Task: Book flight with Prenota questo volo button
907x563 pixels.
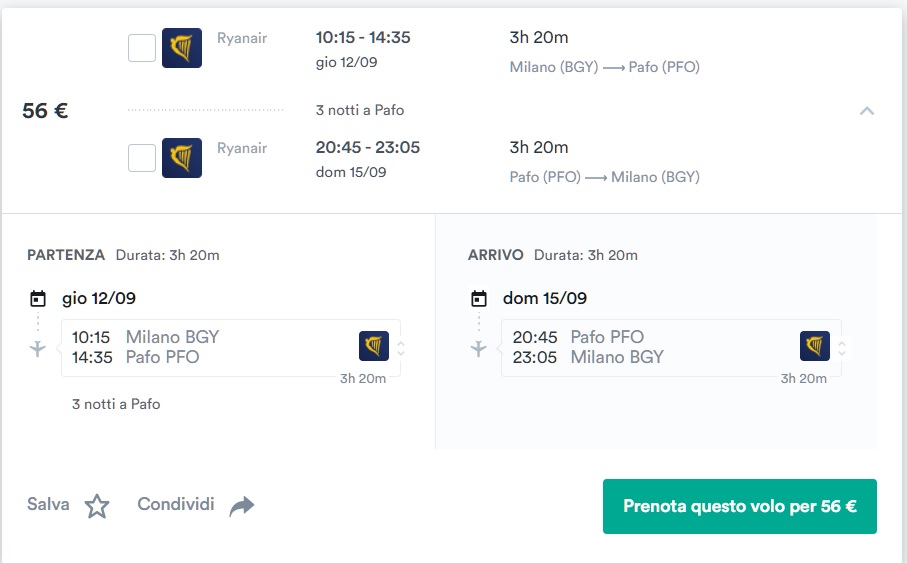Action: [739, 506]
